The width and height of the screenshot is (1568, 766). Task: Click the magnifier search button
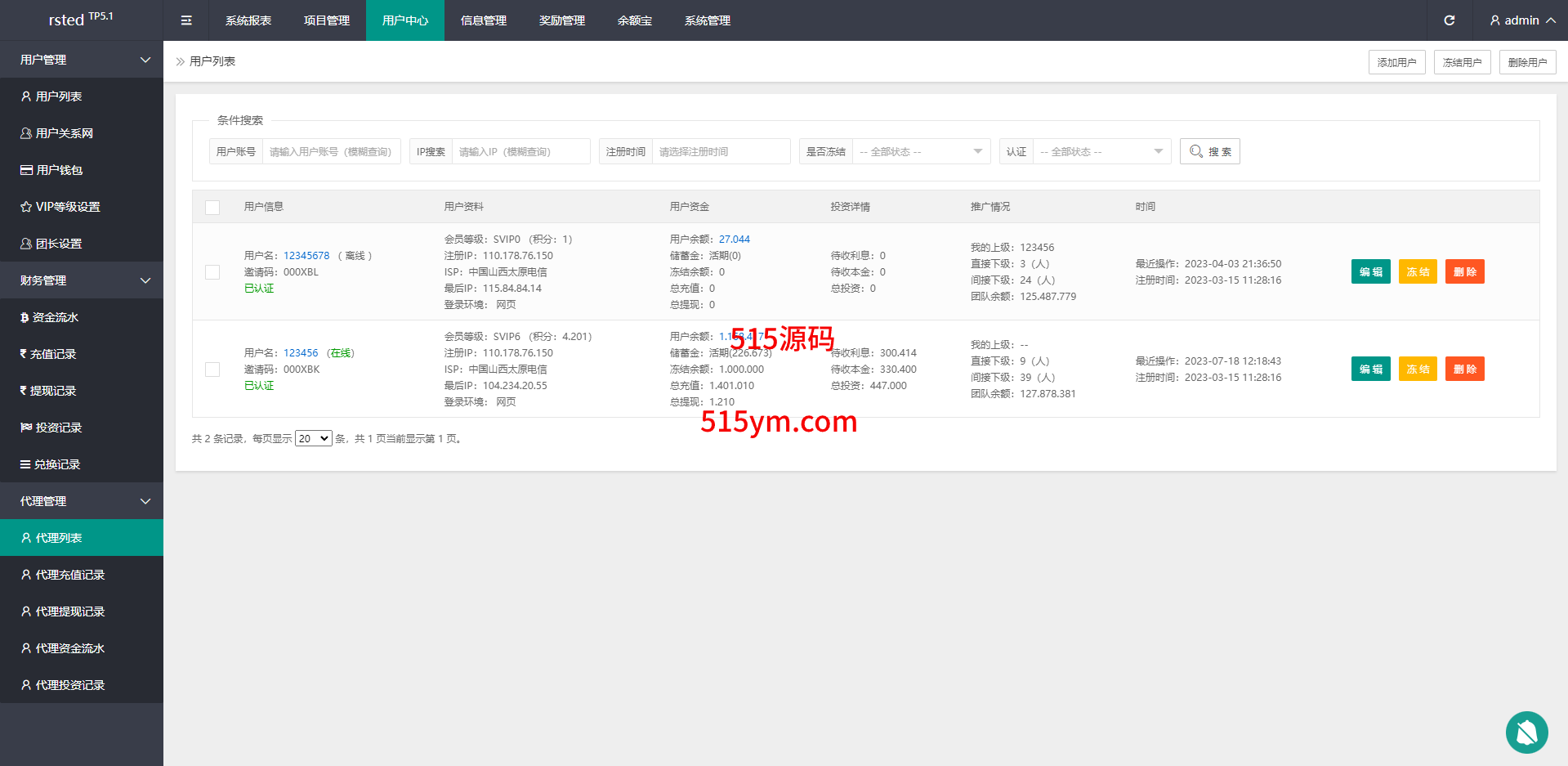coord(1209,151)
